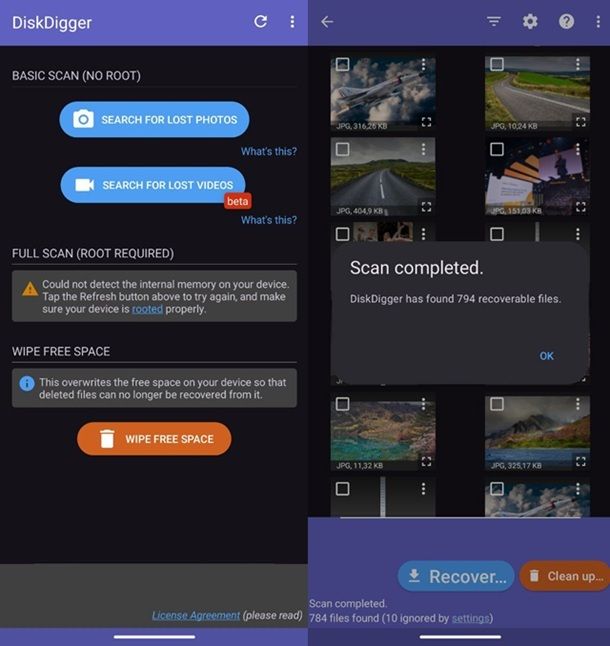This screenshot has width=610, height=646.
Task: Open the mountain photo JPG 325,17 KB
Action: click(x=538, y=433)
